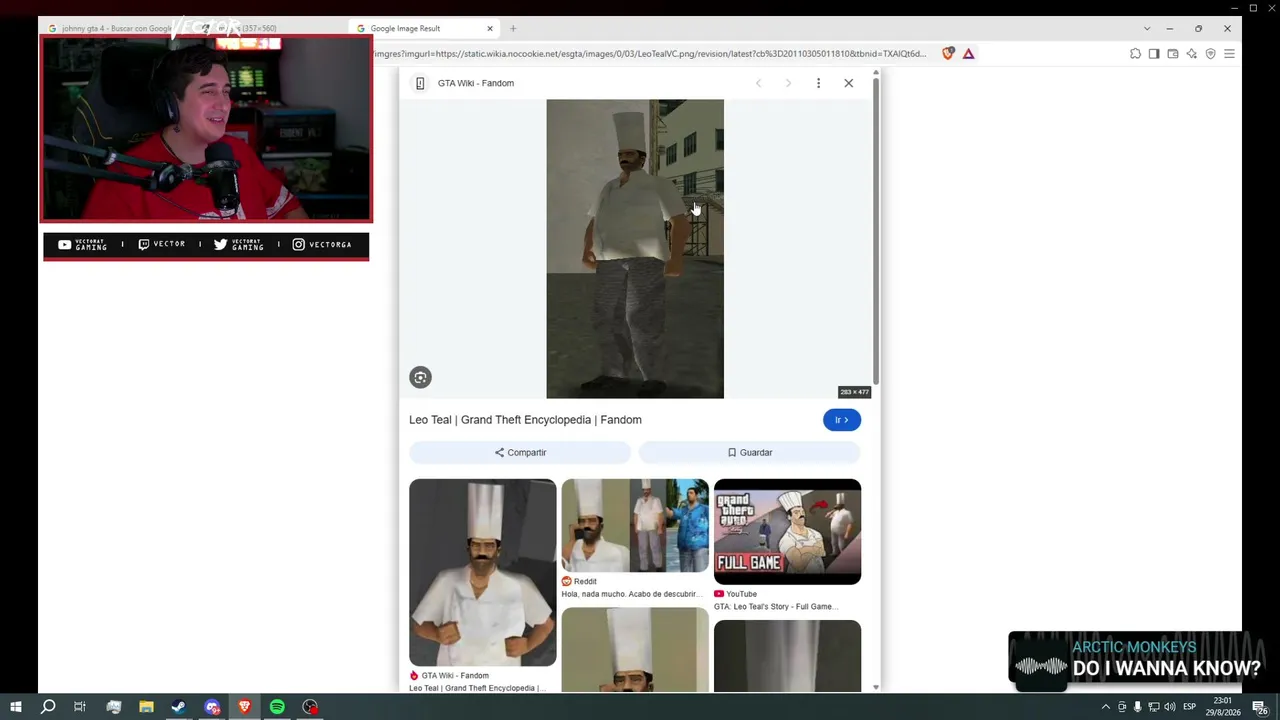Go to next image in preview panel
Viewport: 1280px width, 720px height.
point(788,83)
